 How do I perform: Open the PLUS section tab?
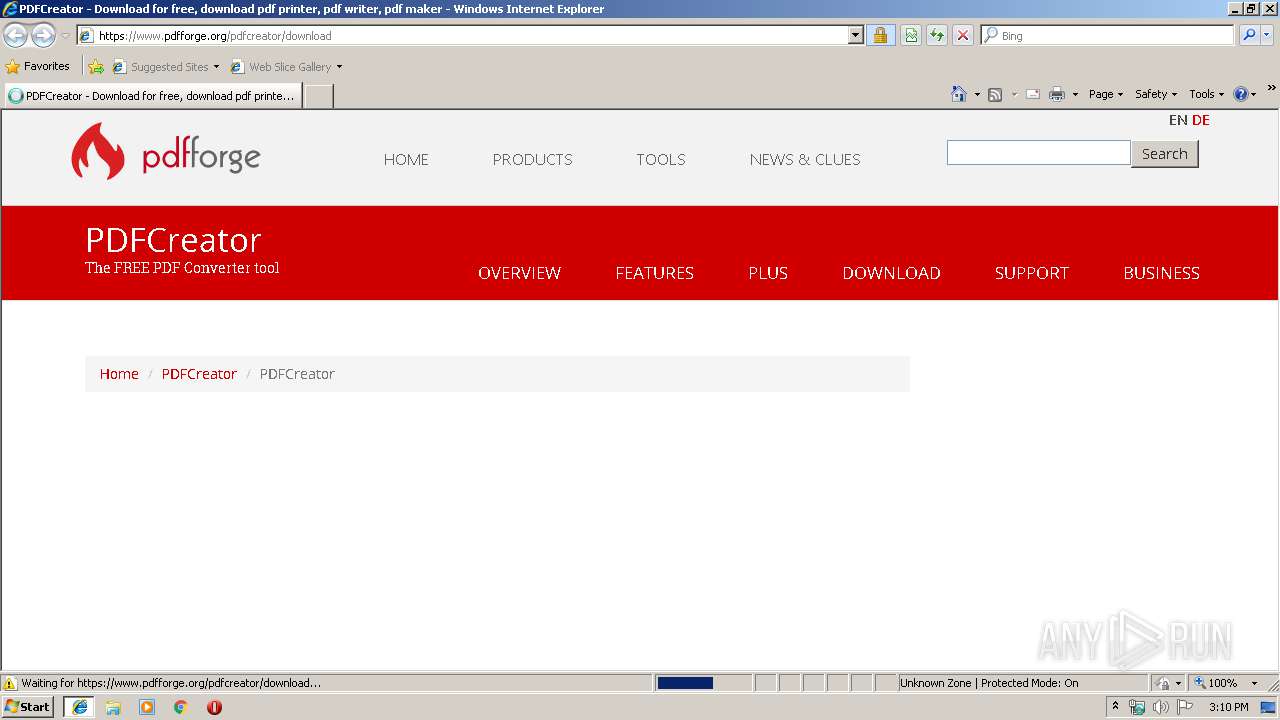tap(768, 273)
